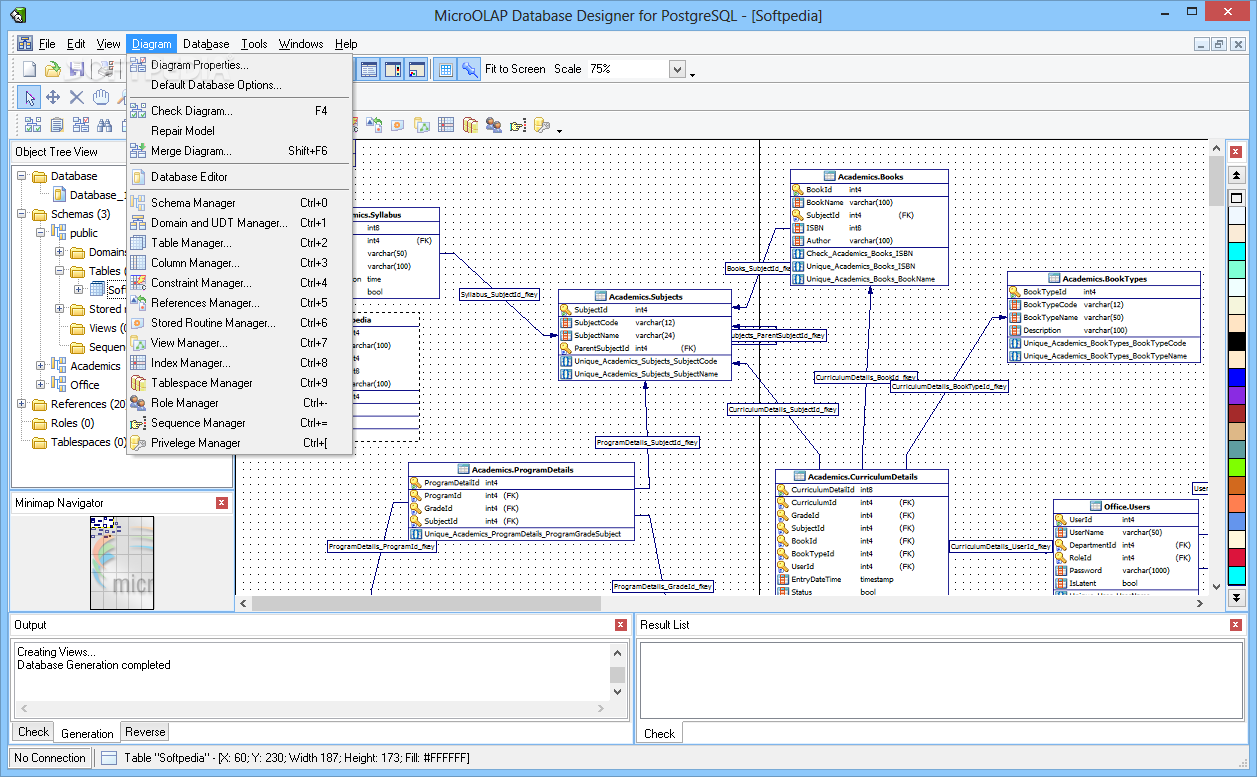Image resolution: width=1257 pixels, height=777 pixels.
Task: Choose Diagram Properties... menu entry
Action: coord(239,65)
